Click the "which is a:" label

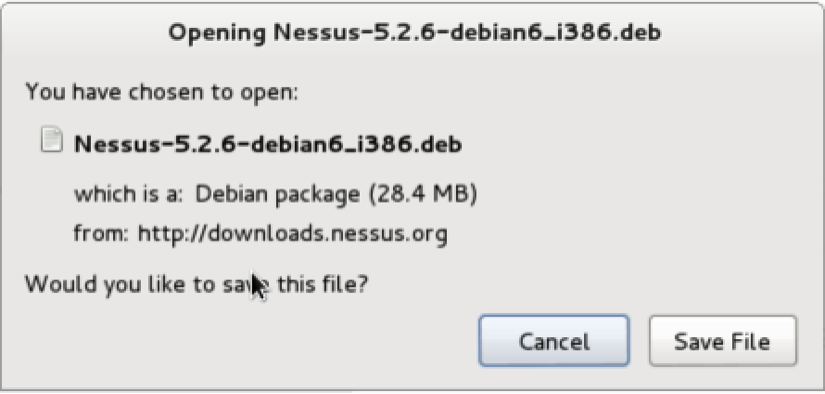tap(128, 195)
